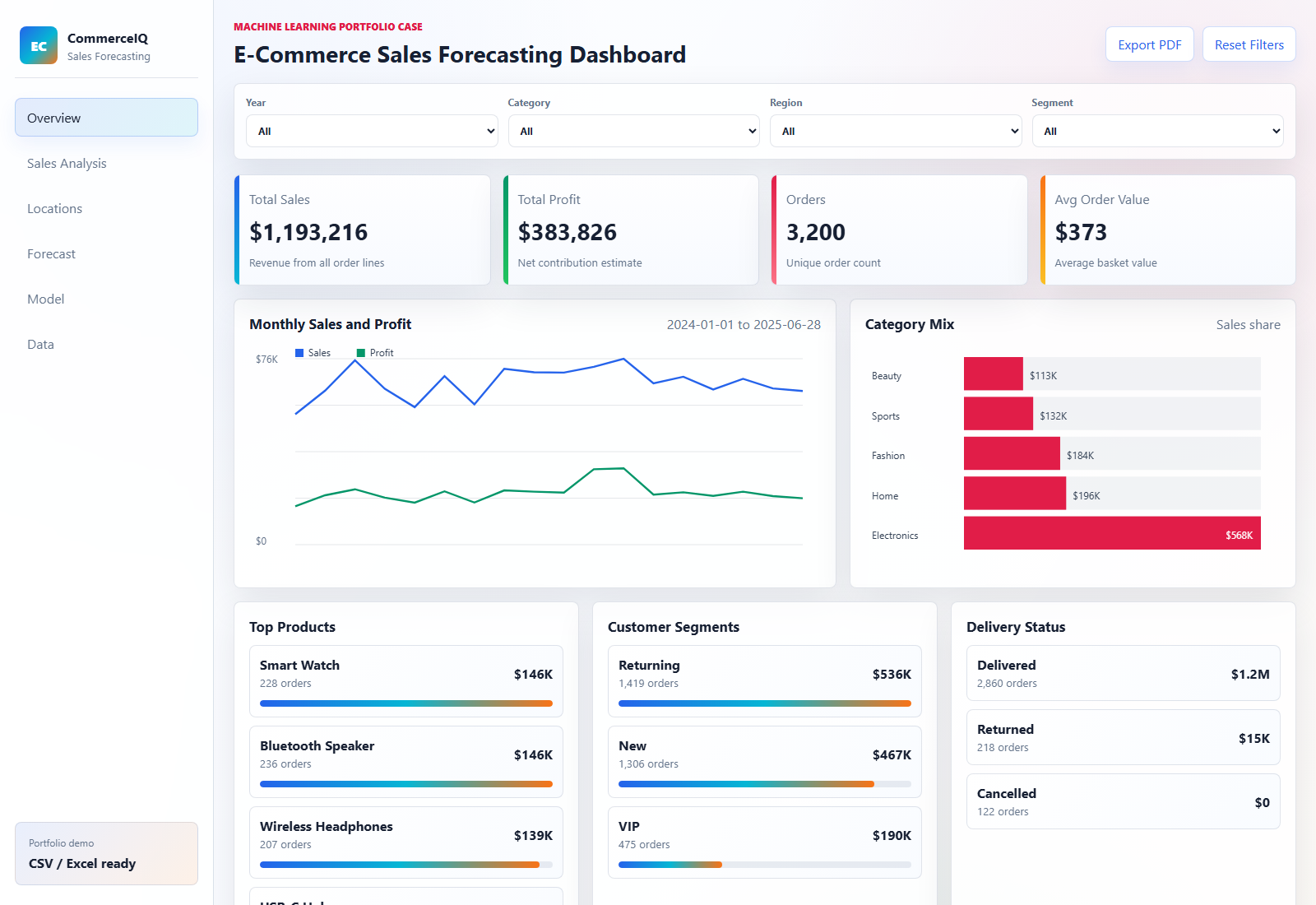Click the Electronics $568K bar
This screenshot has height=905, width=1316.
point(1112,533)
